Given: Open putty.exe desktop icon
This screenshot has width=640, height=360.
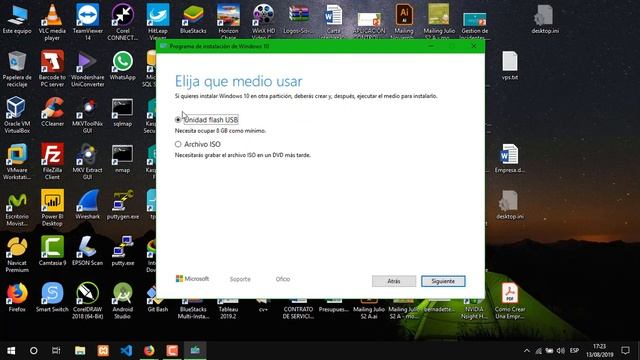Looking at the screenshot, I should click(122, 251).
